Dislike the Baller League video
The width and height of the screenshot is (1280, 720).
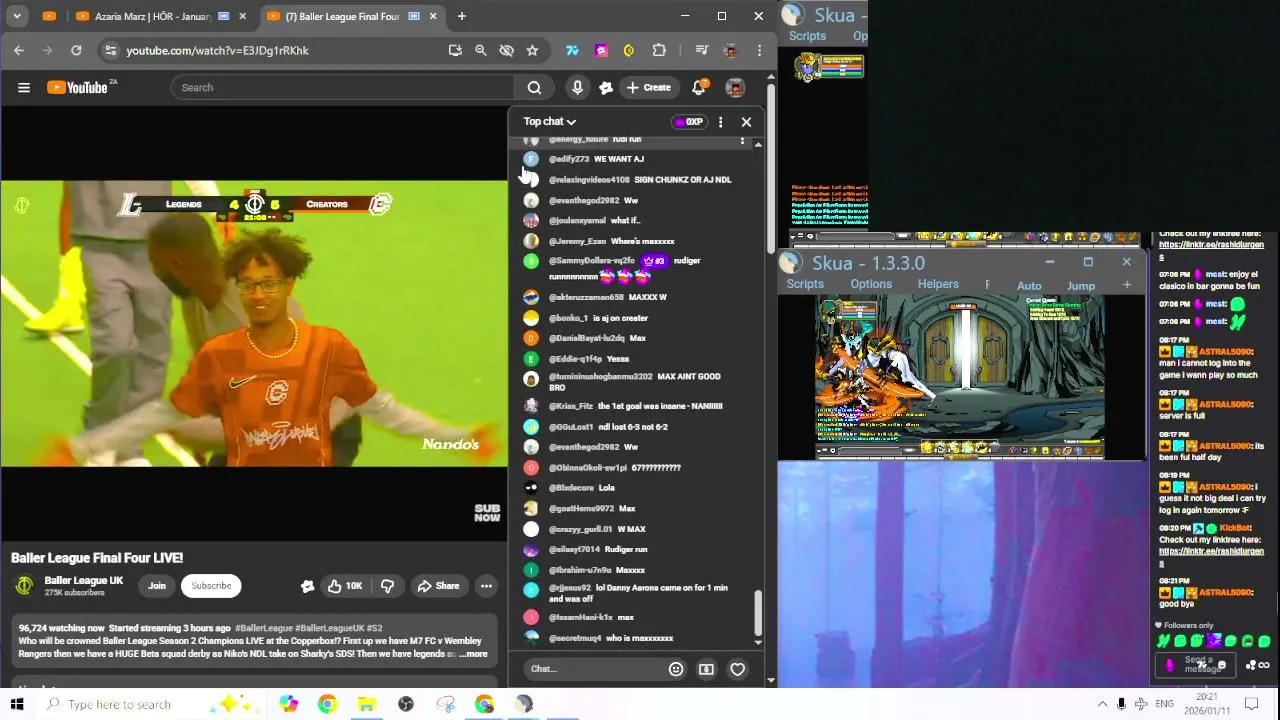tap(387, 586)
